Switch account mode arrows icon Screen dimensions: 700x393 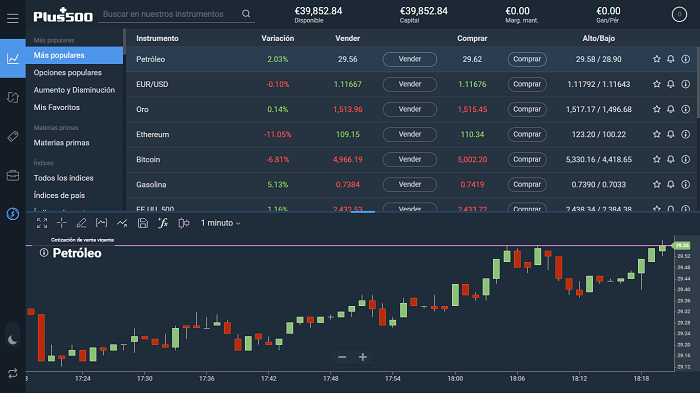pos(12,373)
